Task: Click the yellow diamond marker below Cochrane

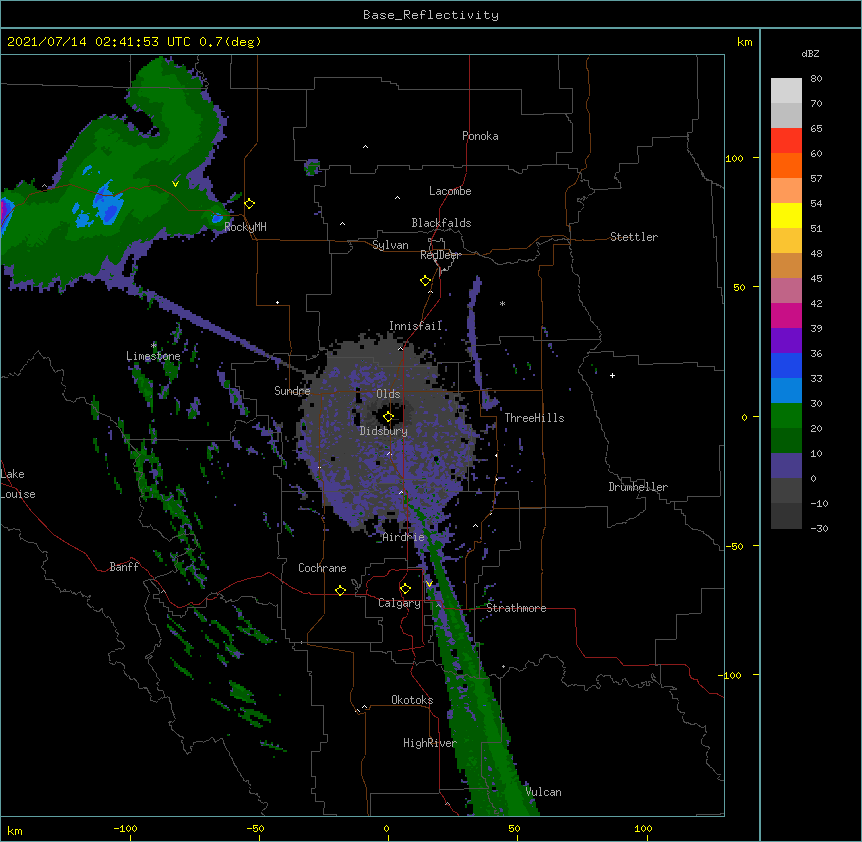Action: [x=340, y=590]
